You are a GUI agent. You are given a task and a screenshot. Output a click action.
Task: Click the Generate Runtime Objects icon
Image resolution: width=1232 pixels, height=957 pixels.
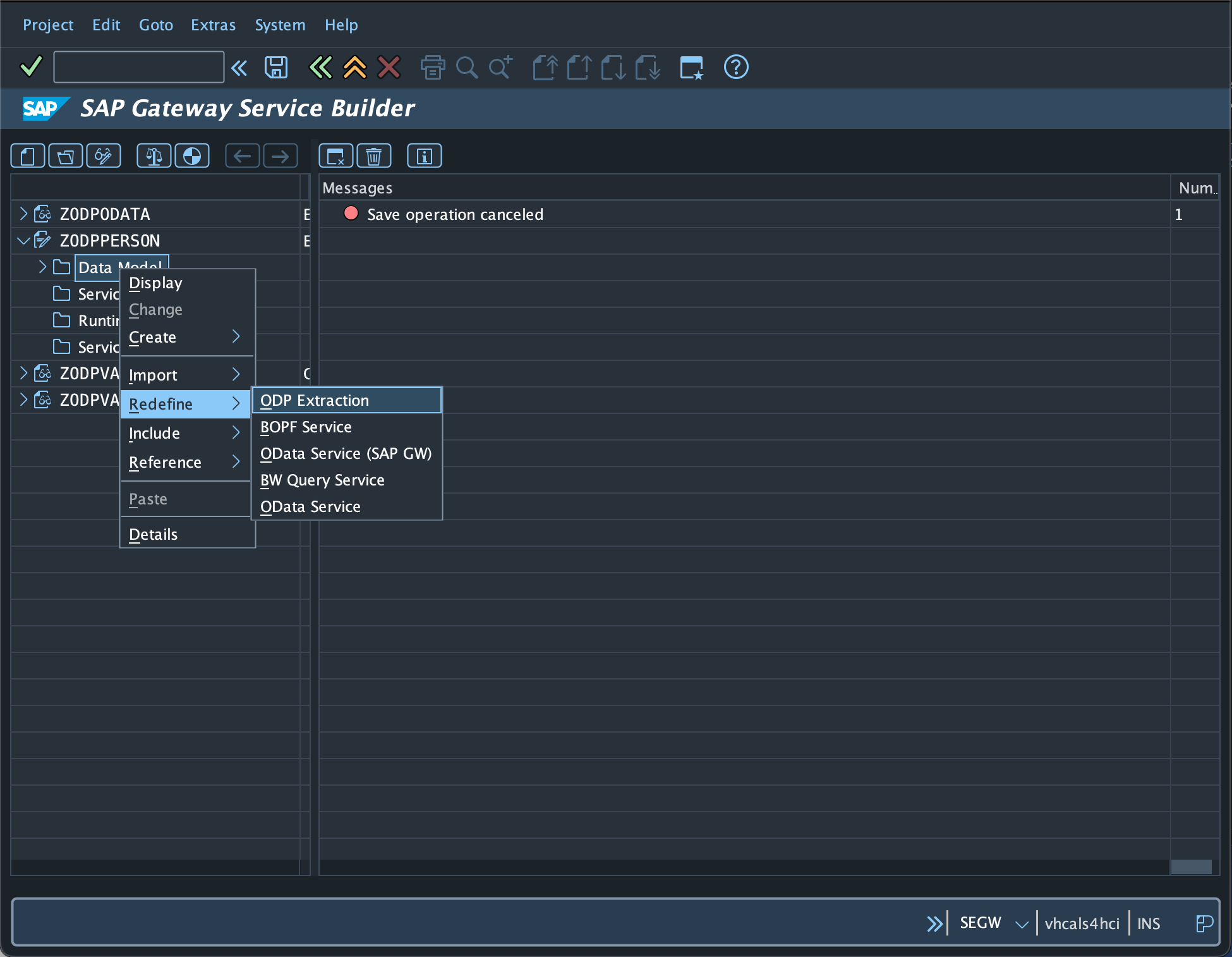tap(192, 156)
